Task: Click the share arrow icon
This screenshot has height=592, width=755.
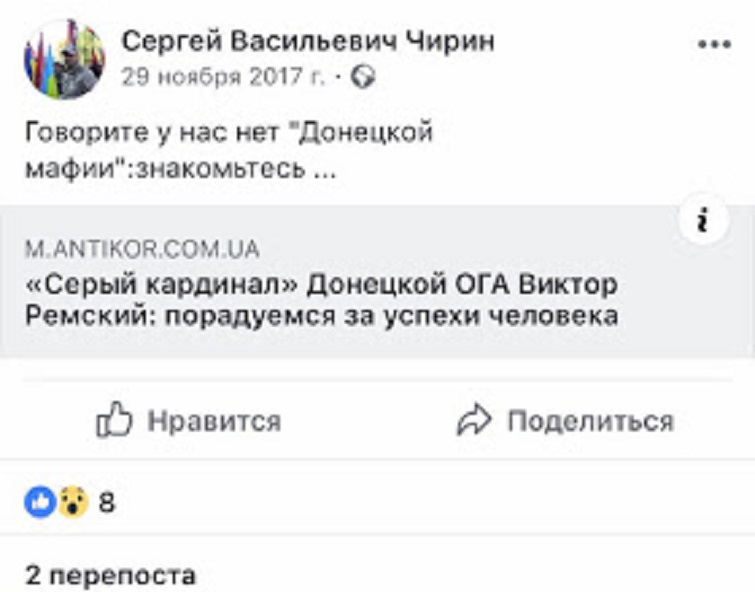Action: 475,421
